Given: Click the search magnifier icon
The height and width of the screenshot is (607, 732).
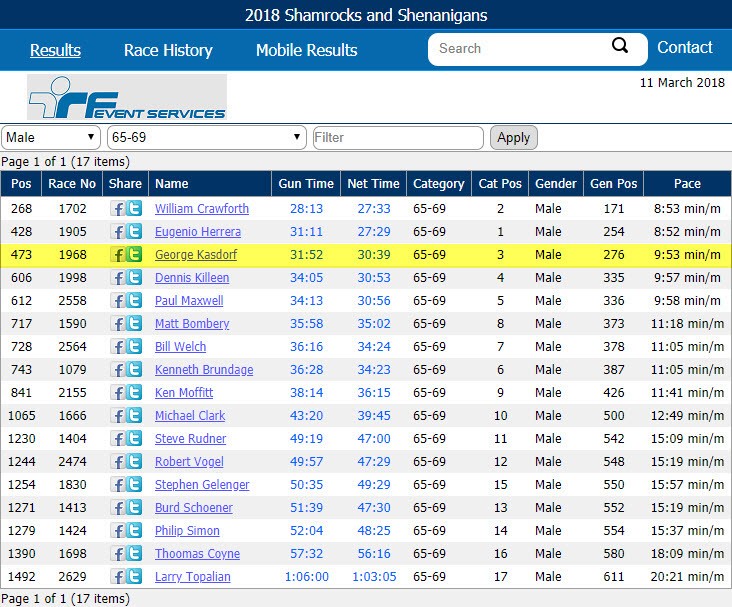Looking at the screenshot, I should tap(620, 47).
